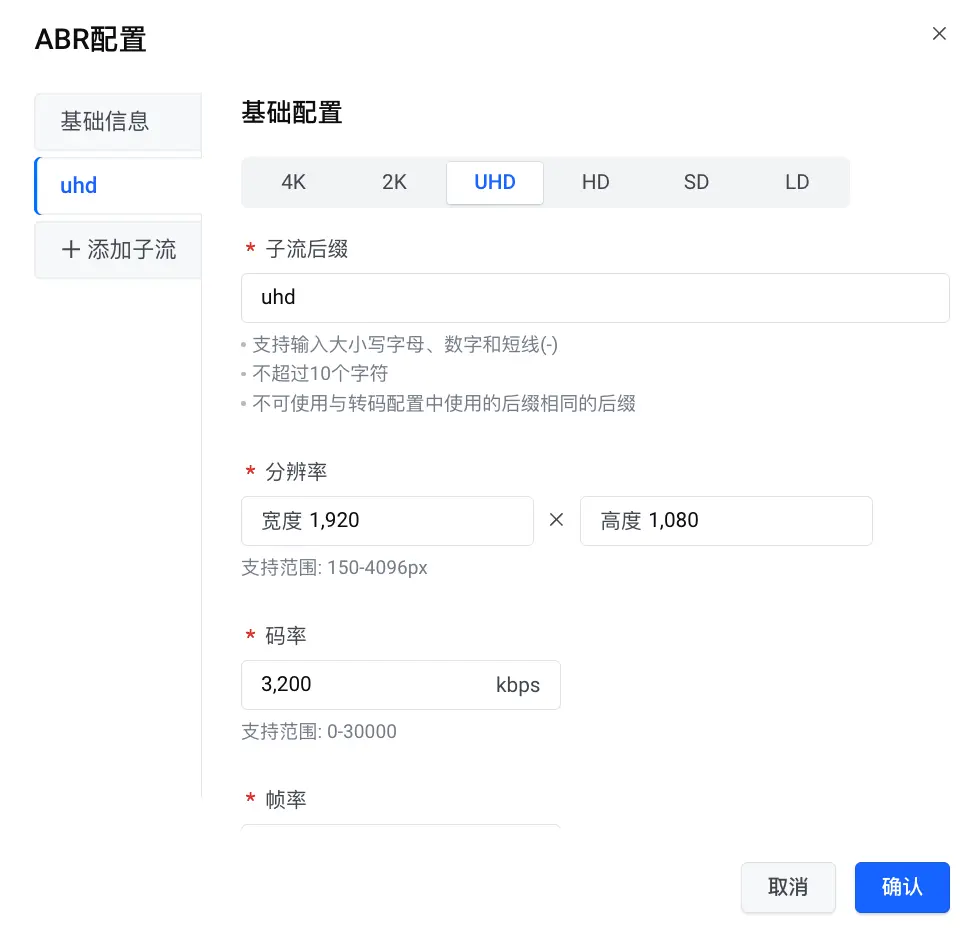Viewport: 974px width, 940px height.
Task: Focus the 子流后缀 input field
Action: point(594,298)
